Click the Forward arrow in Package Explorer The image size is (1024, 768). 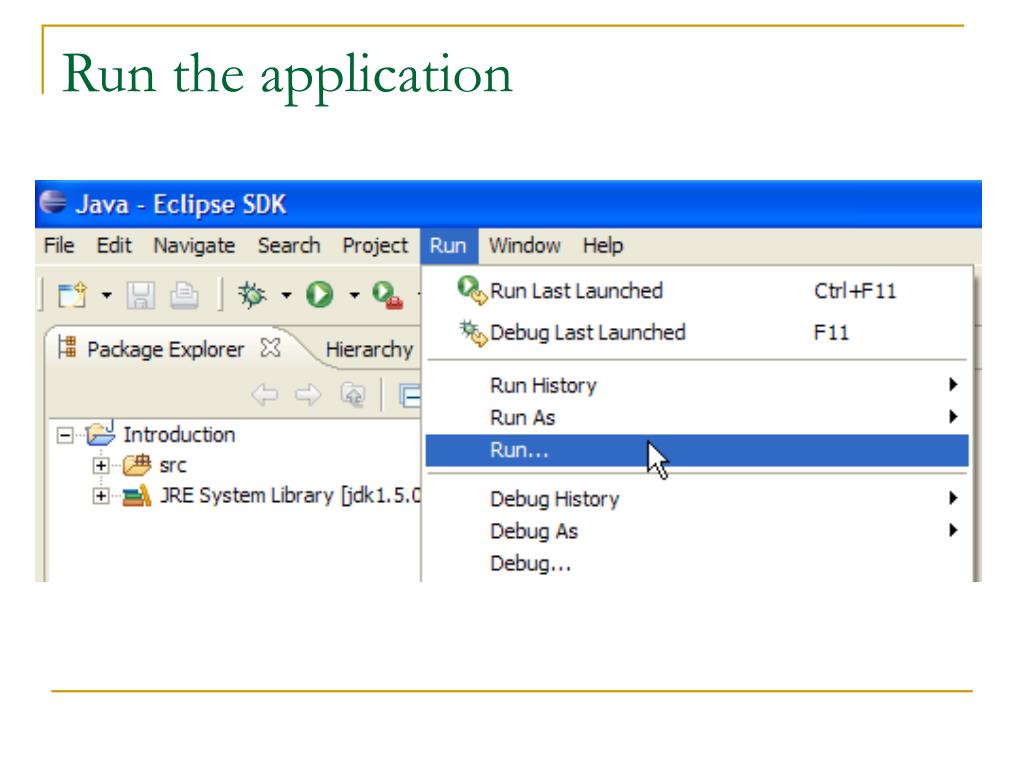(x=308, y=394)
